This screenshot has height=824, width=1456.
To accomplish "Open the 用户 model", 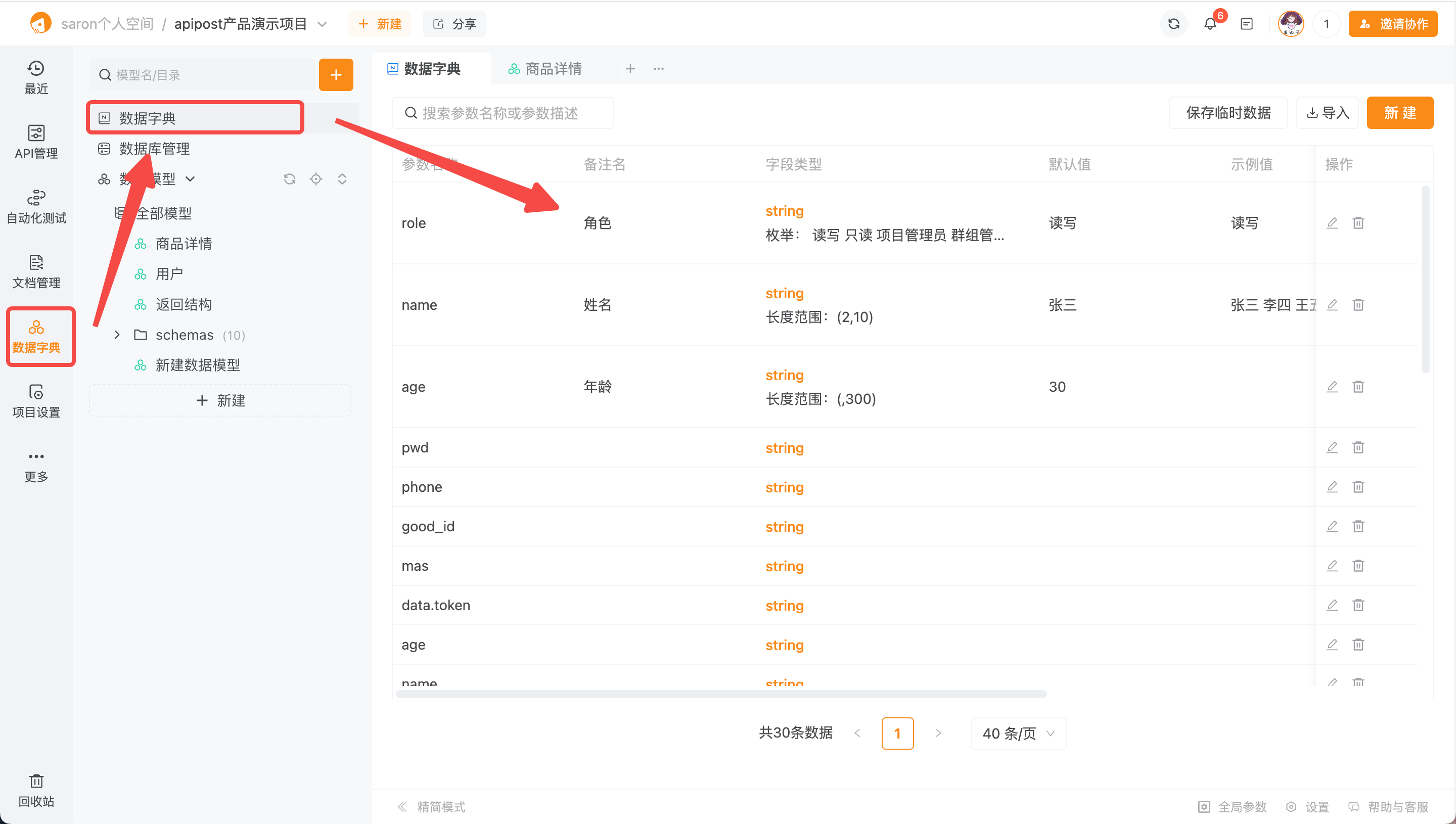I will tap(169, 274).
